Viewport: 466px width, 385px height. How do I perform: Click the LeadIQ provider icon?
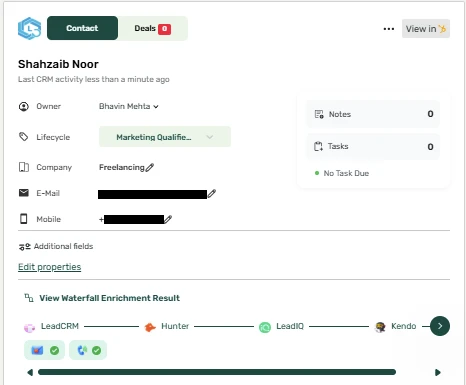(x=265, y=327)
